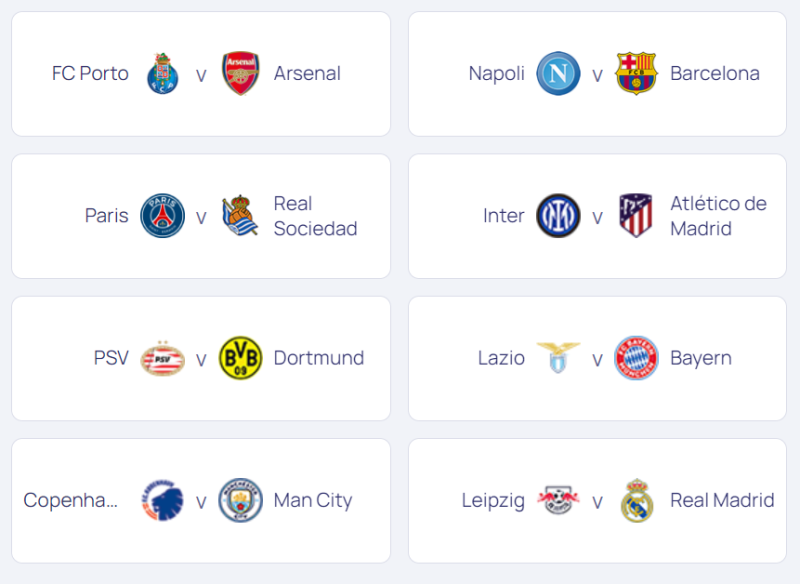Select the RB Leipzig bulls logo
The width and height of the screenshot is (800, 584).
(x=558, y=500)
